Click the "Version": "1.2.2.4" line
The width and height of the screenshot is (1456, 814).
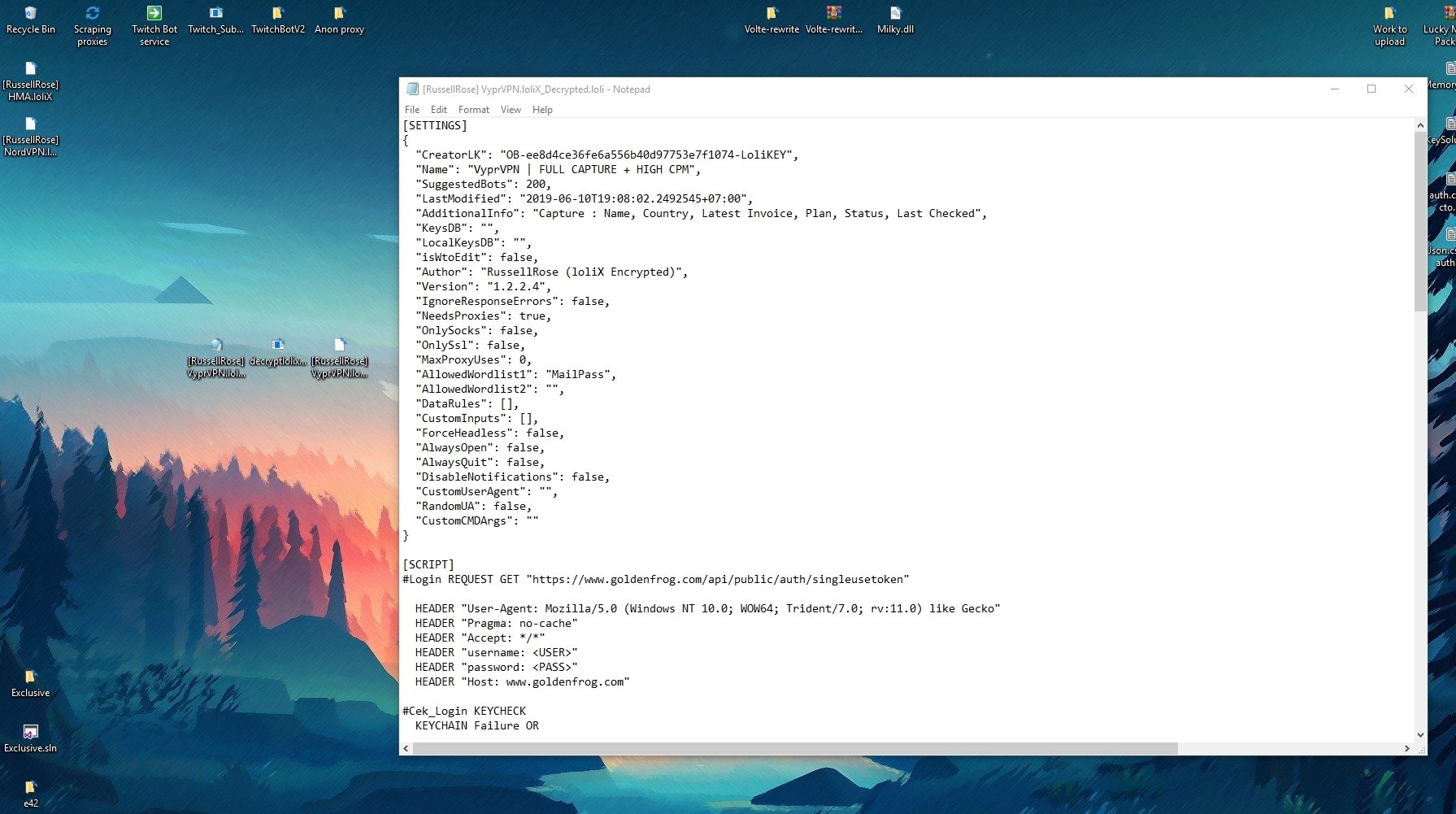click(483, 286)
